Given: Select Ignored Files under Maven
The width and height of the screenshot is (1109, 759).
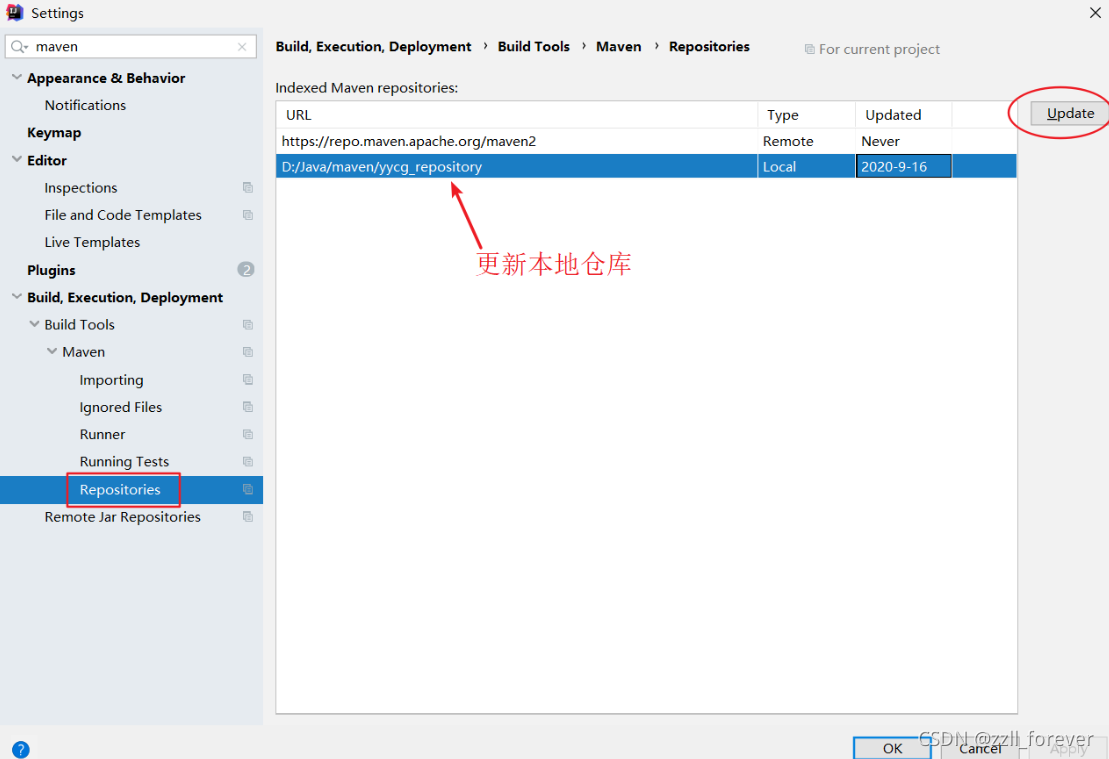Looking at the screenshot, I should [120, 407].
